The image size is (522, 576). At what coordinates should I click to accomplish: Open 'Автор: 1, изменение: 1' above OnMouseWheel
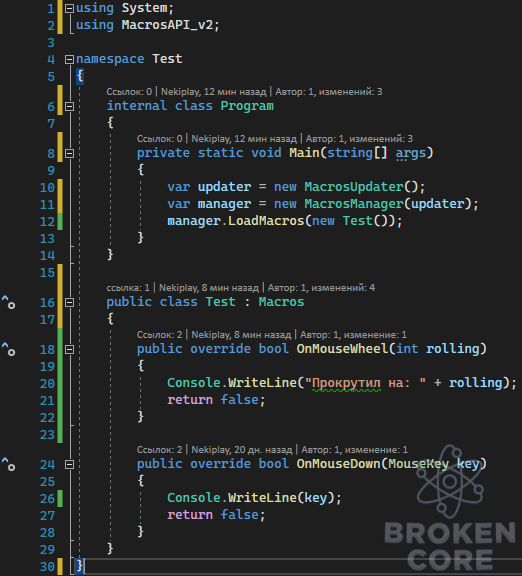[x=353, y=335]
